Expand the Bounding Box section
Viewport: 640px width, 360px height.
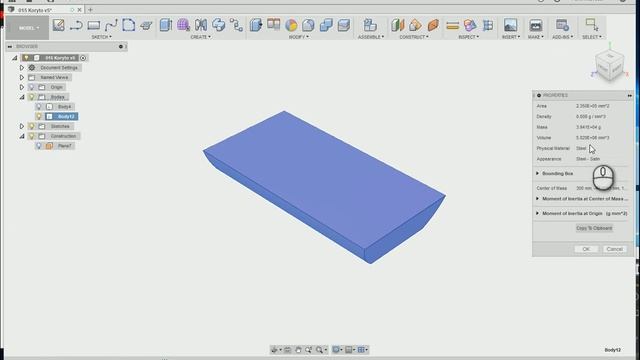pos(538,173)
